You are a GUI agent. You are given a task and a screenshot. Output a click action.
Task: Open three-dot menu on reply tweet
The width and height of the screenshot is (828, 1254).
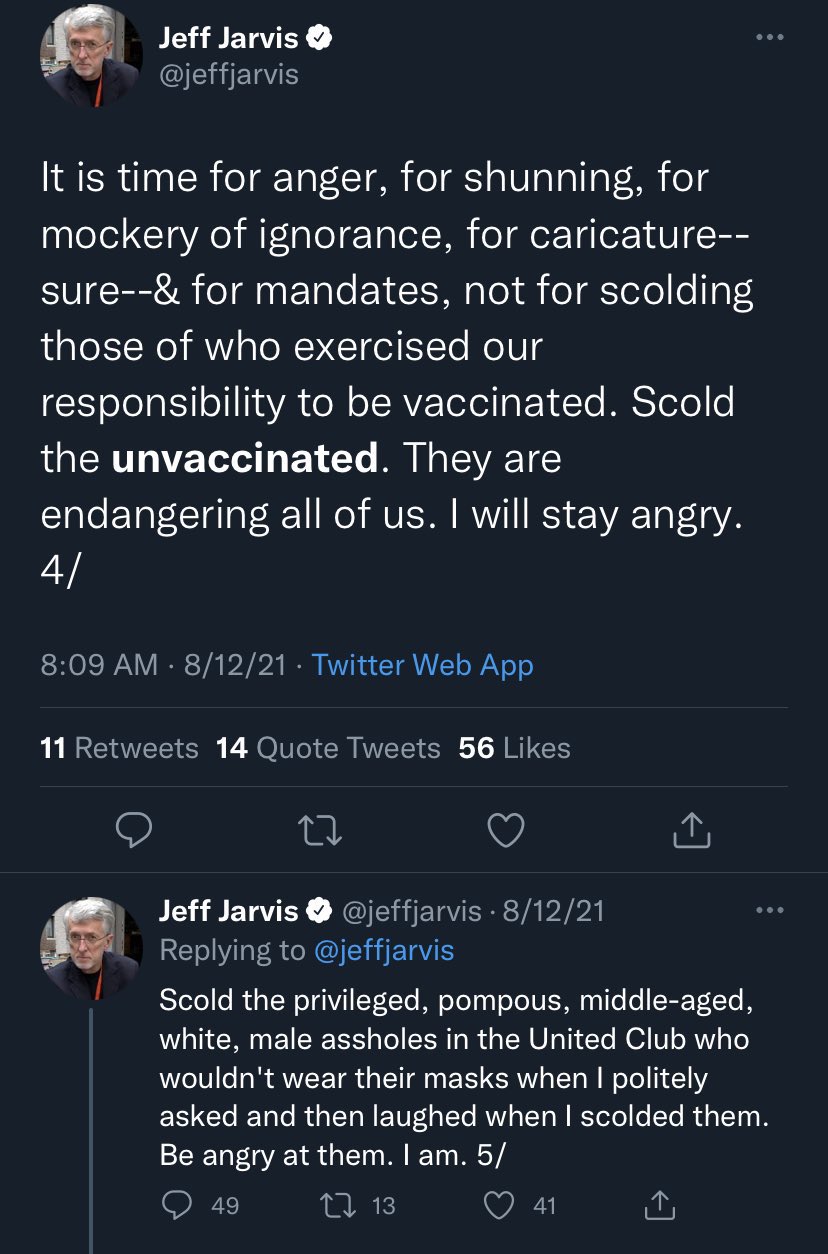pyautogui.click(x=769, y=911)
